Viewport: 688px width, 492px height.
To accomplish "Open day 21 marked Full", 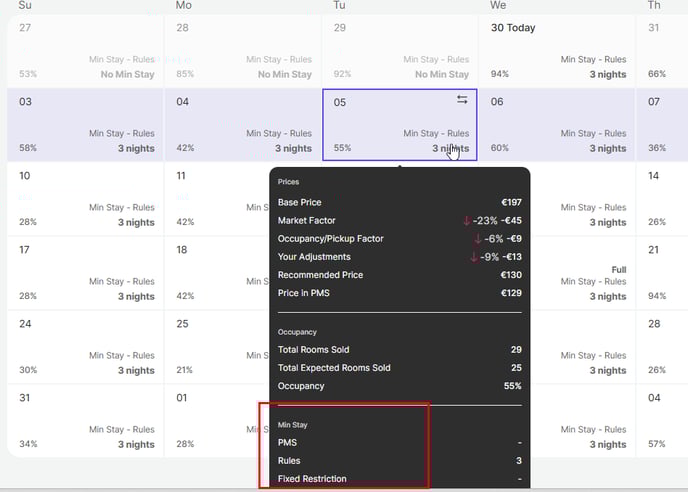I will click(661, 273).
